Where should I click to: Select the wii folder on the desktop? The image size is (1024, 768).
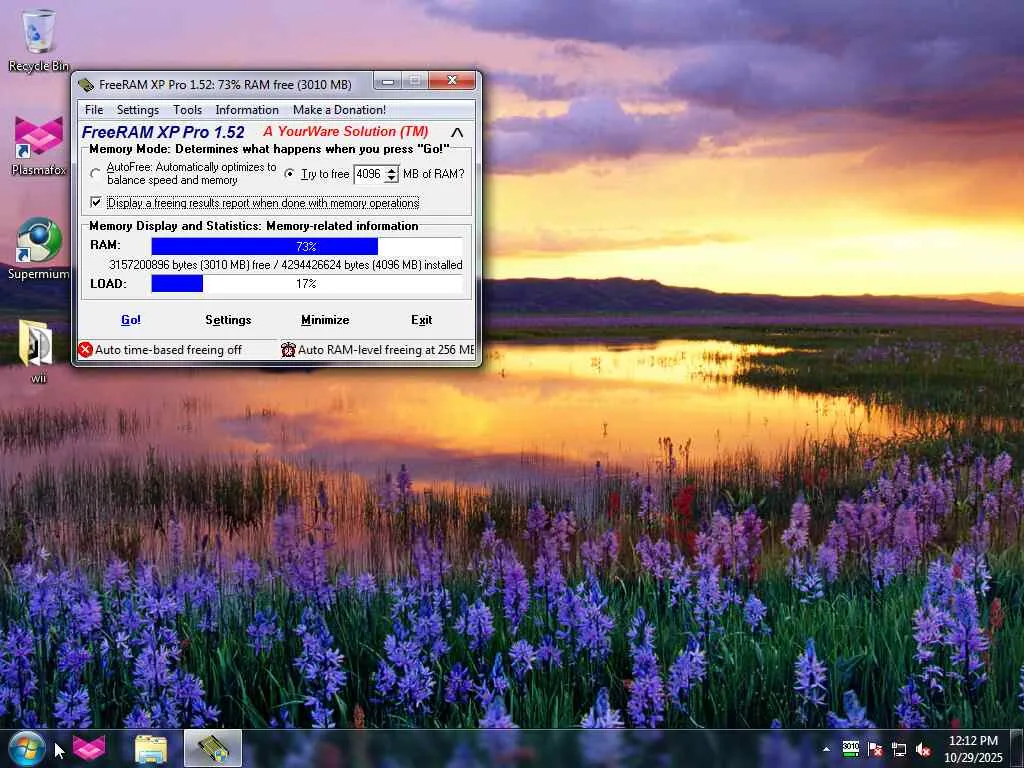pos(38,351)
